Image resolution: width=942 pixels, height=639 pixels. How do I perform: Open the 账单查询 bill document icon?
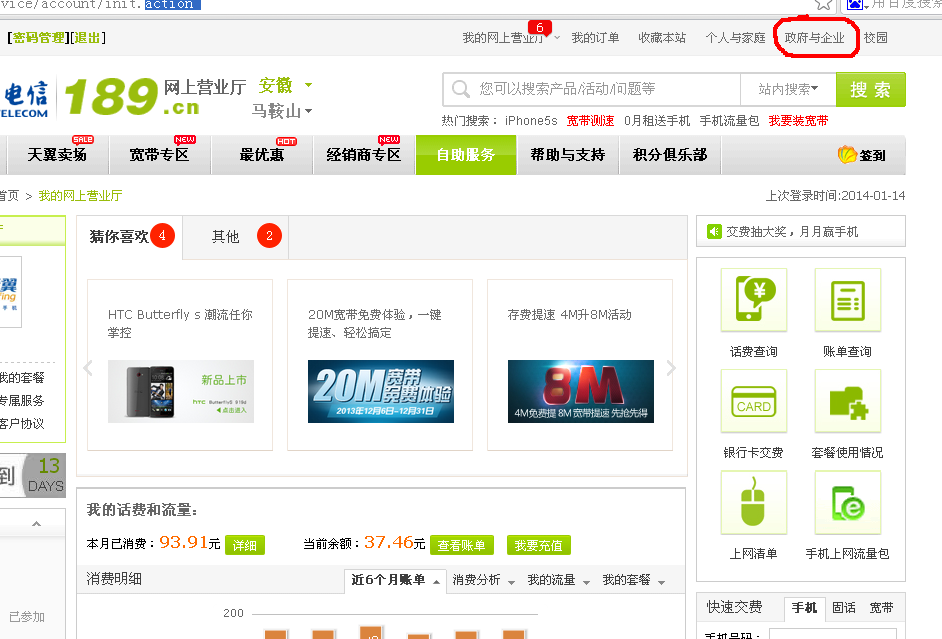pyautogui.click(x=848, y=300)
